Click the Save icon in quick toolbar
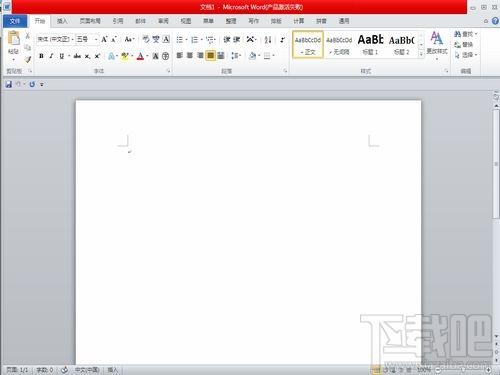Screen dimensions: 500x375 (x=9, y=85)
